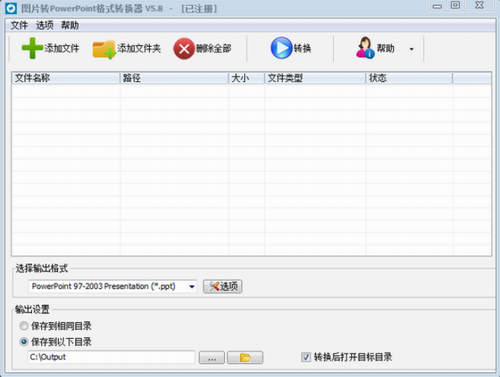Open help via the person info icon
The height and width of the screenshot is (377, 500).
[365, 48]
